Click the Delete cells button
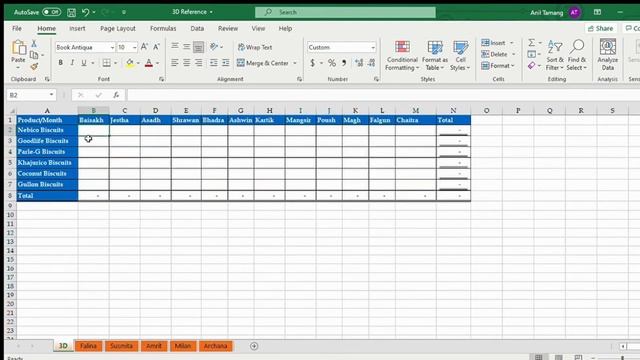640x360 pixels. click(x=494, y=54)
